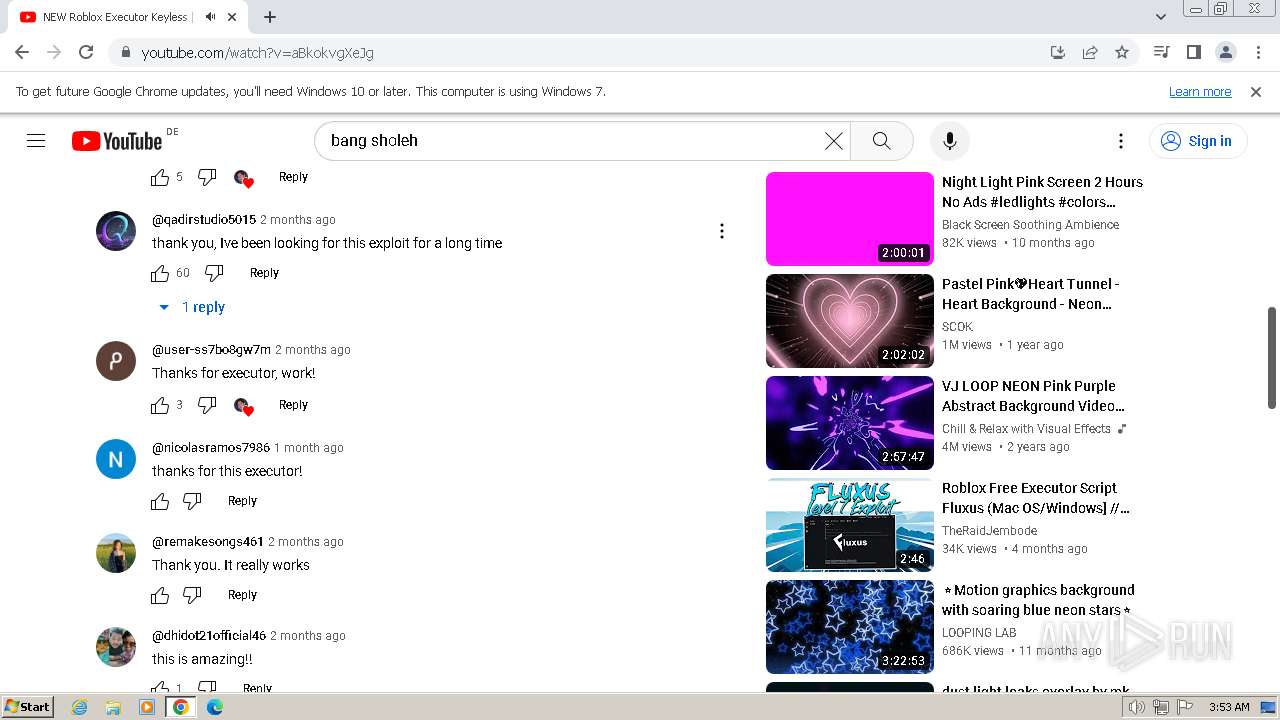This screenshot has height=720, width=1280.
Task: Dislike the comment "Thanks for executor, work!"
Action: tap(207, 405)
